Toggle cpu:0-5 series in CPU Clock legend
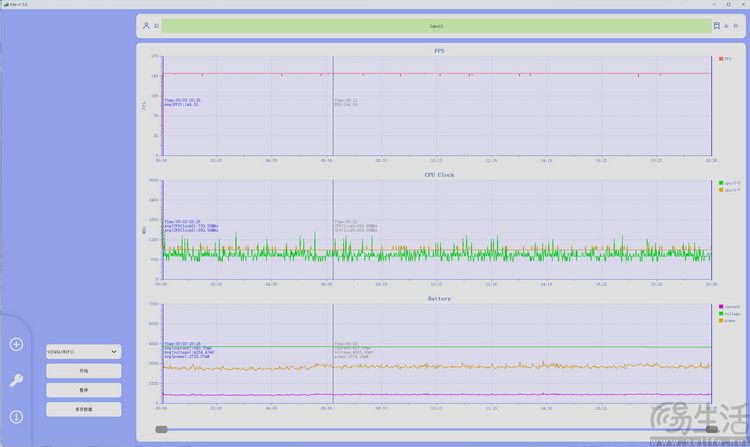750x447 pixels. click(x=728, y=183)
